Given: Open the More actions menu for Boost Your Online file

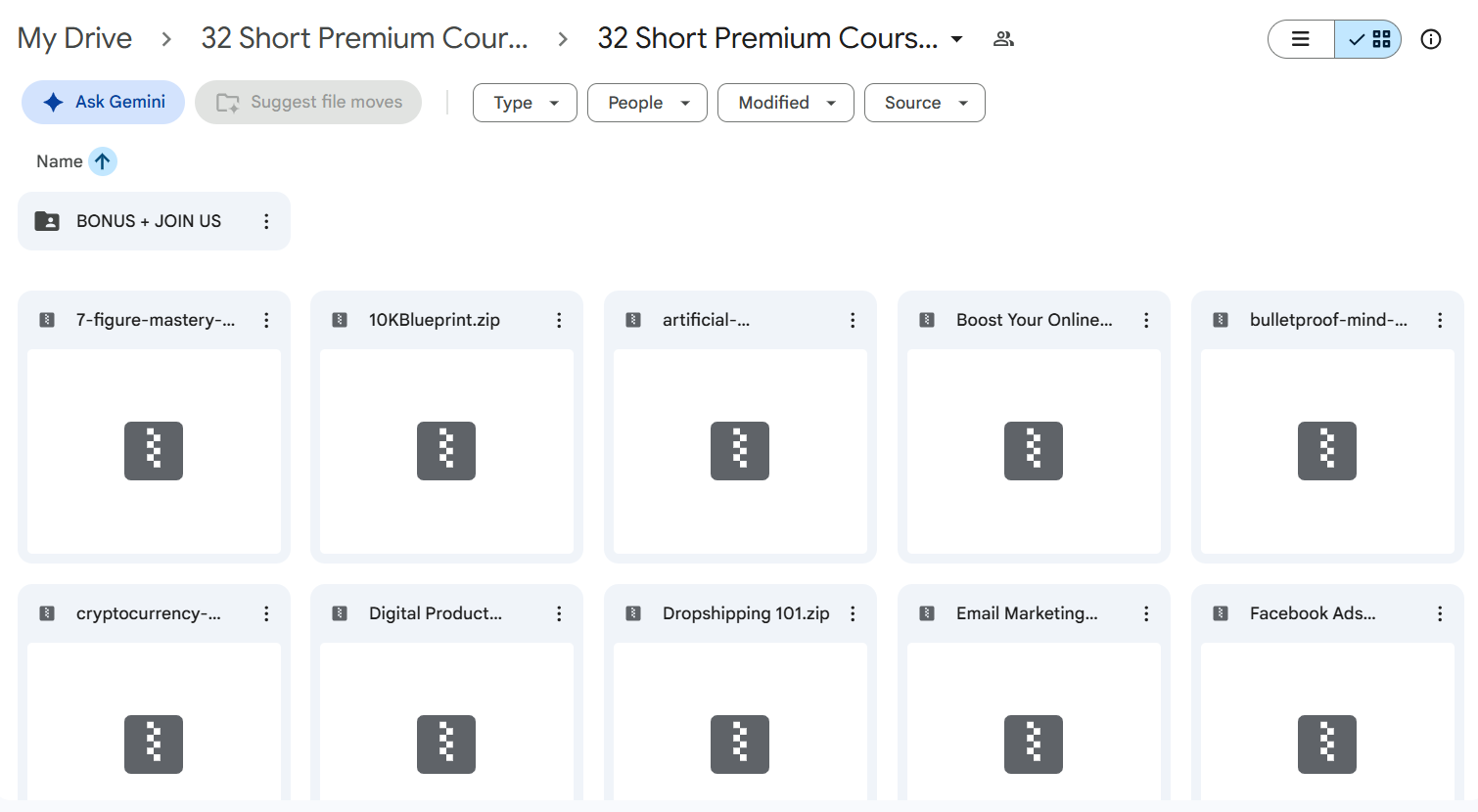Looking at the screenshot, I should coord(1146,320).
